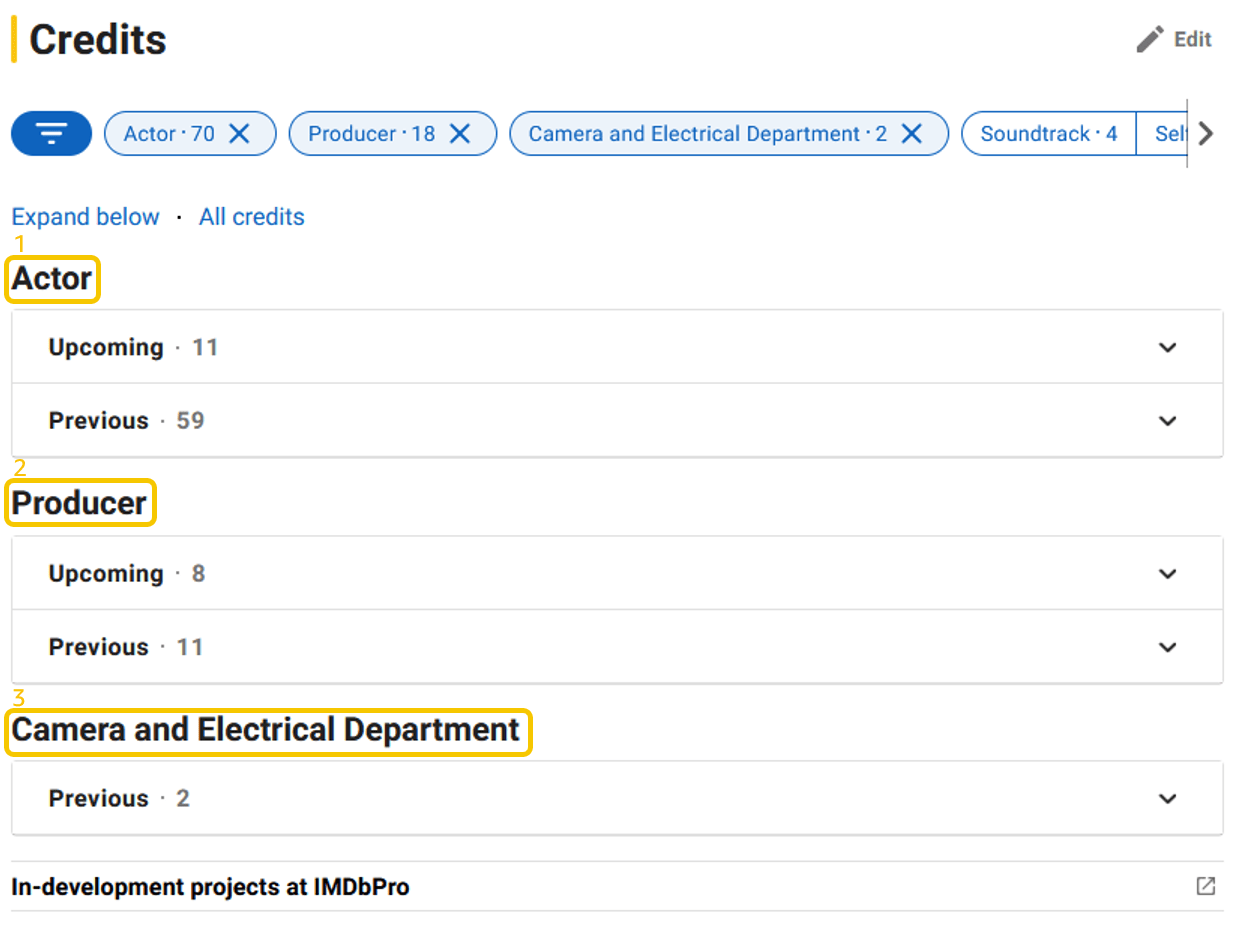This screenshot has width=1235, height=938.
Task: Expand Camera Department Previous 2 chevron
Action: [1167, 799]
